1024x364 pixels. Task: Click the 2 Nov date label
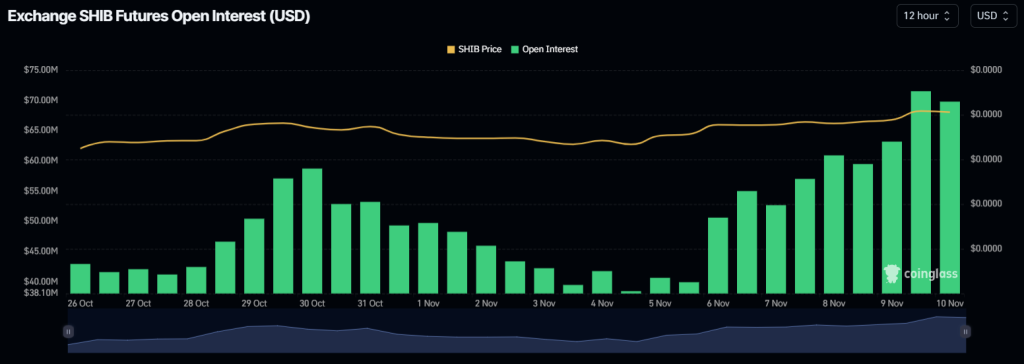coord(486,303)
